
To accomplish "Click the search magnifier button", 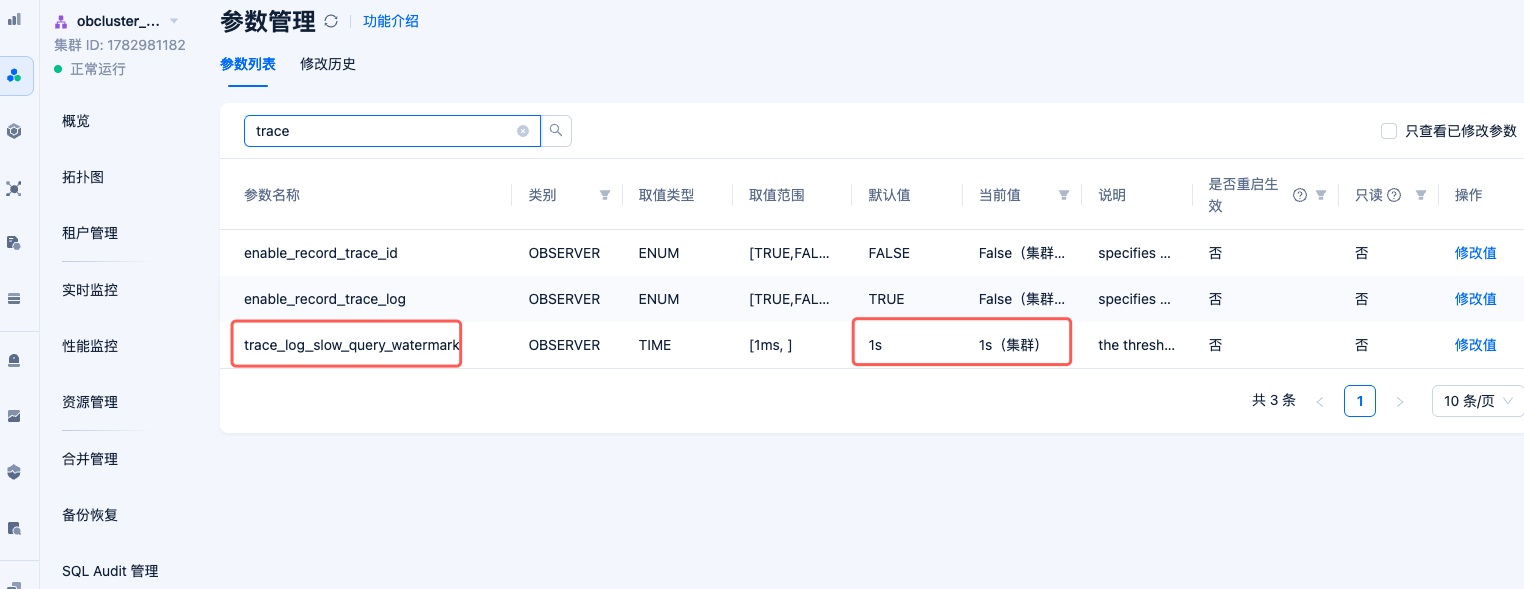I will coord(556,131).
